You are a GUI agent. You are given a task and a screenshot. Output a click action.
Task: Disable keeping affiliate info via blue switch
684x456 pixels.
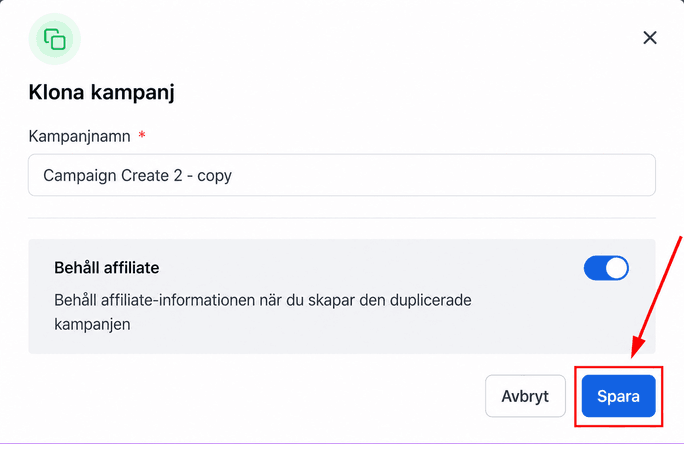click(x=606, y=268)
